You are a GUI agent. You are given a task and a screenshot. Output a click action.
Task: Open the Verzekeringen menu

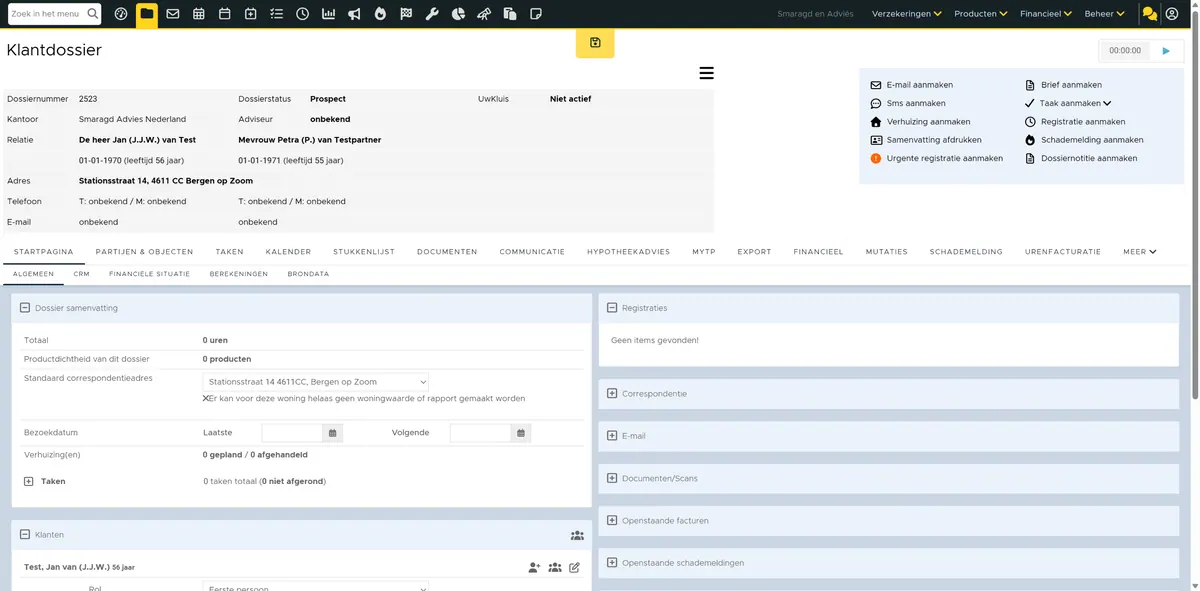[x=907, y=14]
